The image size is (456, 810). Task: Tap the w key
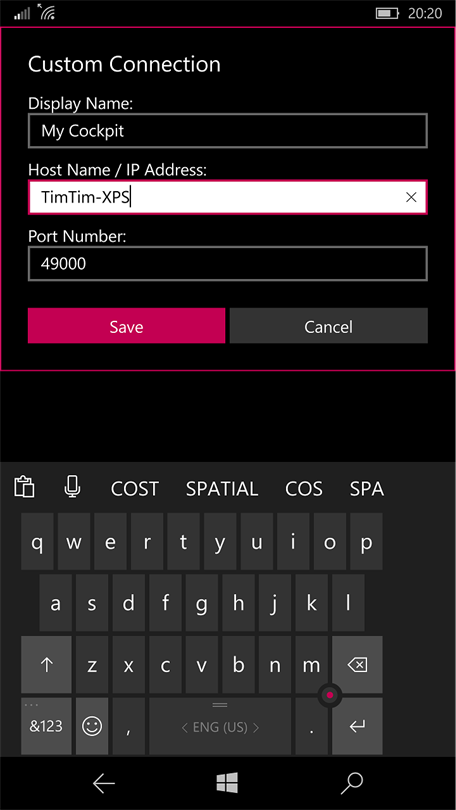tap(74, 541)
